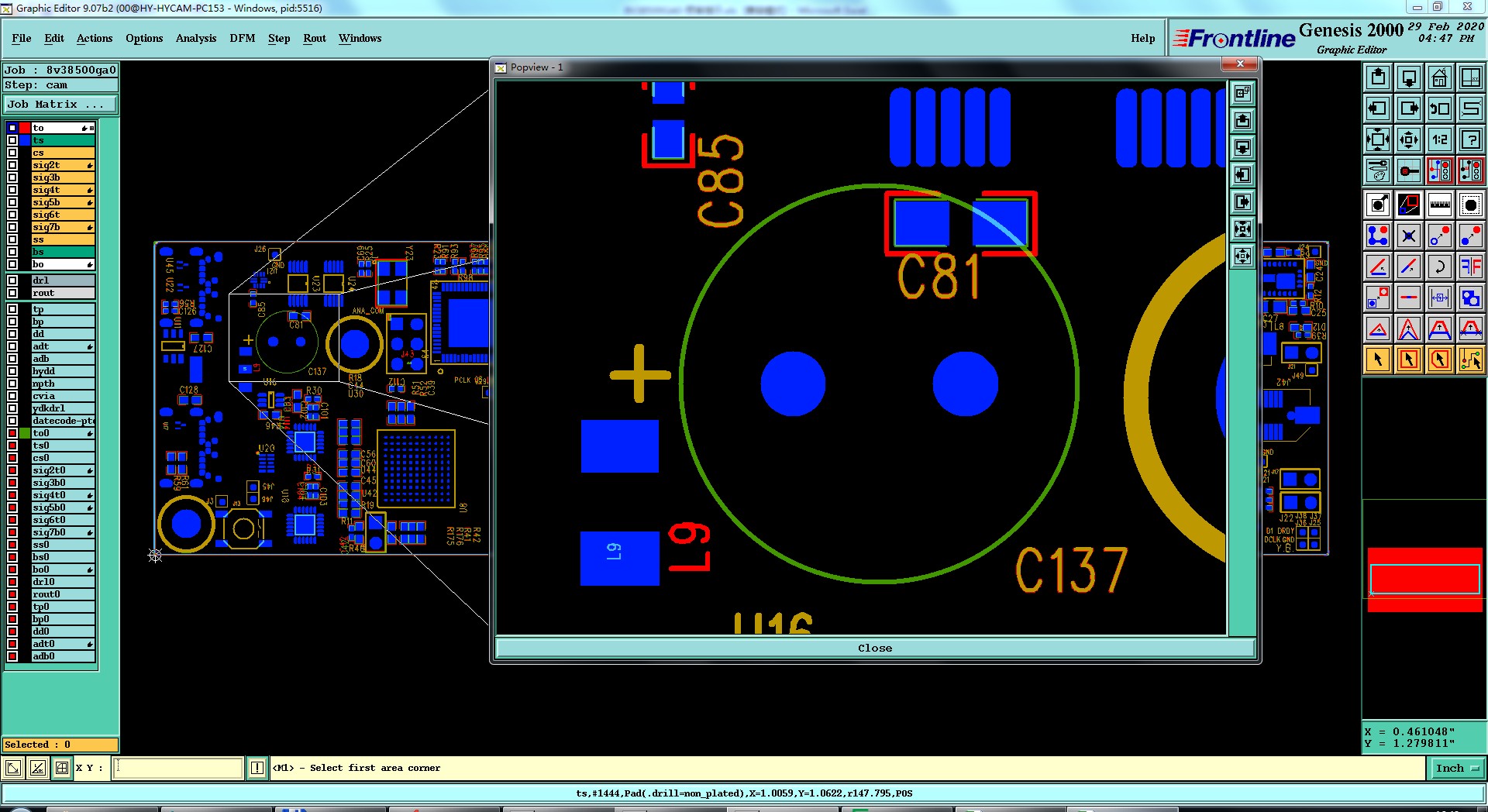Click the red color swatch for layer to
This screenshot has height=812, width=1488.
pos(25,128)
